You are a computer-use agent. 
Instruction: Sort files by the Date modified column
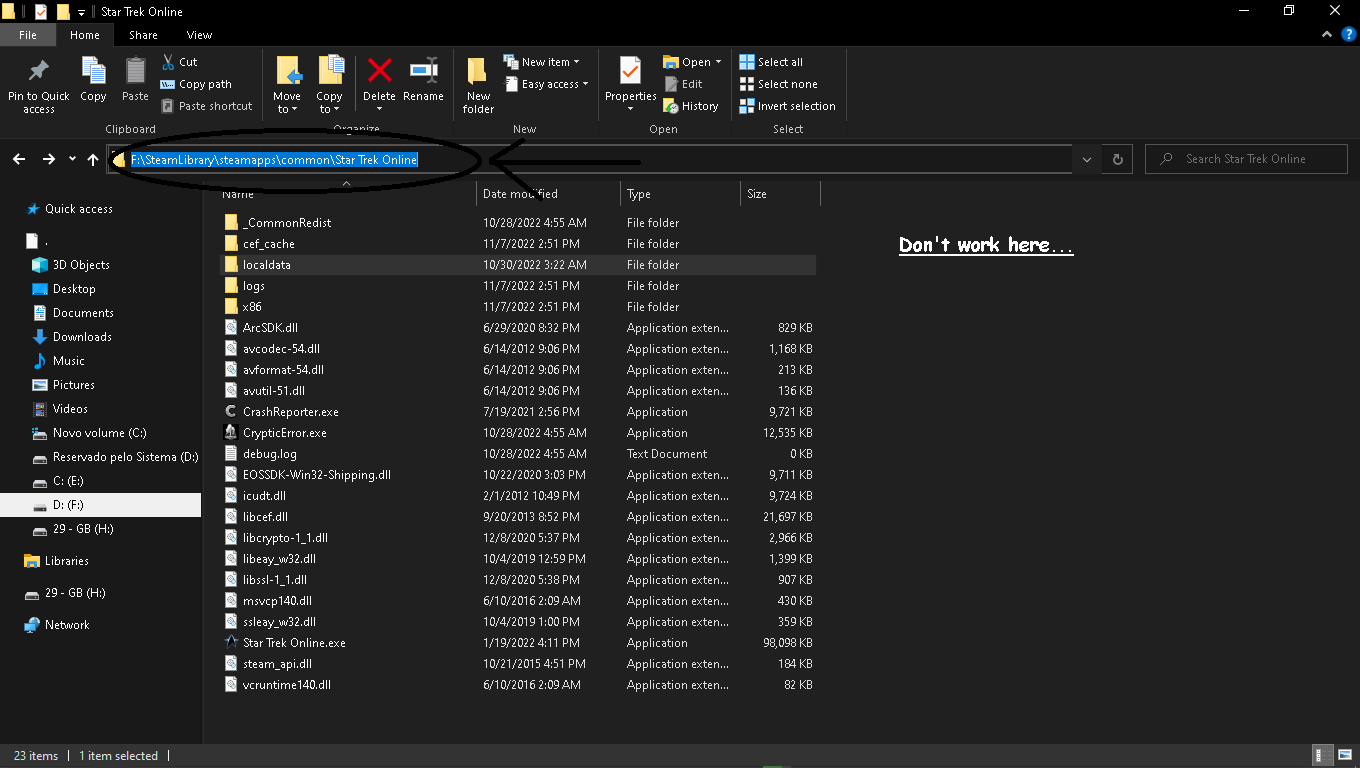(520, 194)
